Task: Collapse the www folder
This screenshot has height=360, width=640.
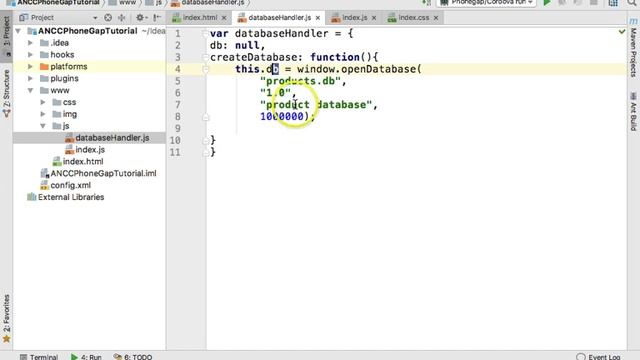Action: pos(30,90)
